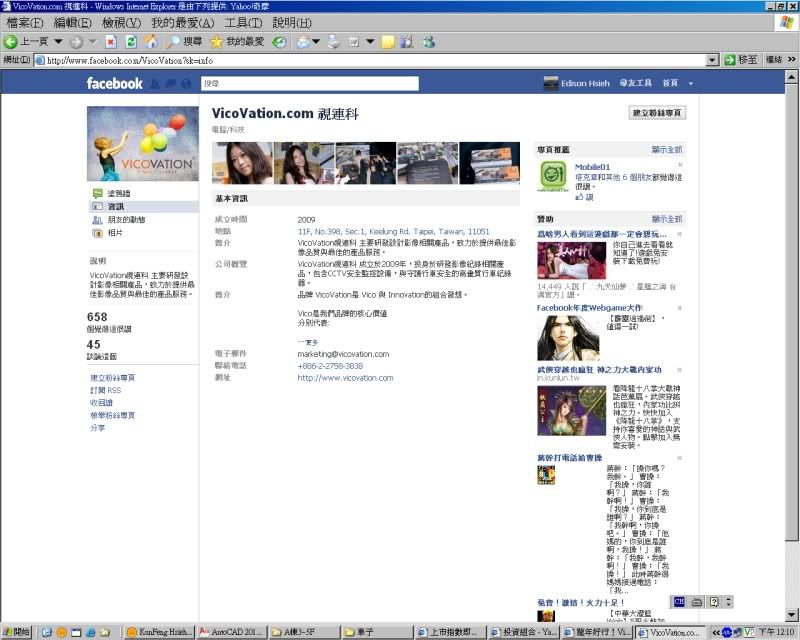Viewport: 800px width, 640px height.
Task: Expand the Mail icon dropdown arrow
Action: pyautogui.click(x=316, y=42)
